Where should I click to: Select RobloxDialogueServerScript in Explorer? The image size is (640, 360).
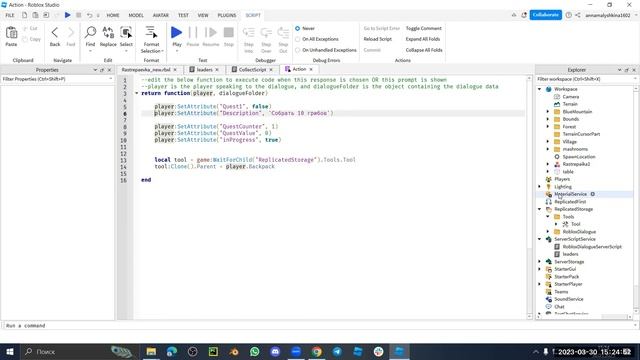(x=592, y=247)
